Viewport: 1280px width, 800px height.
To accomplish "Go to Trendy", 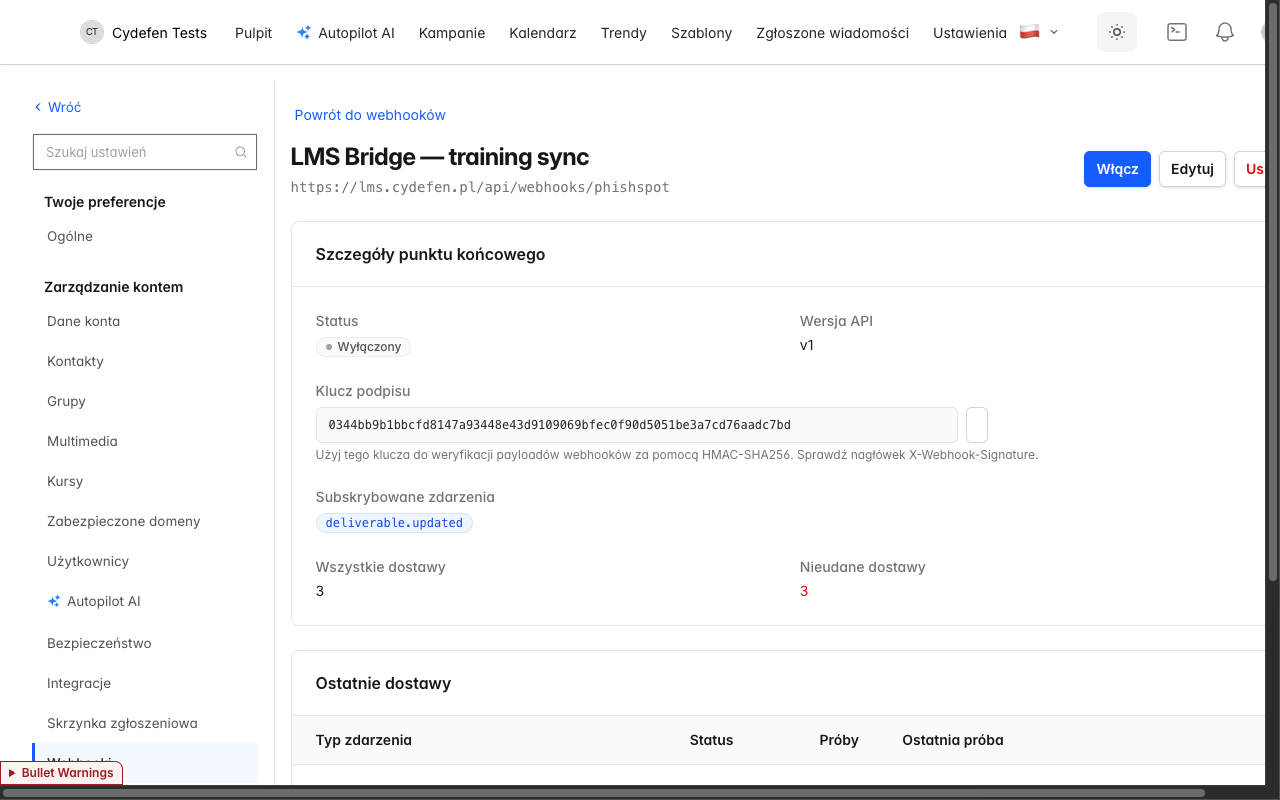I will tap(624, 33).
